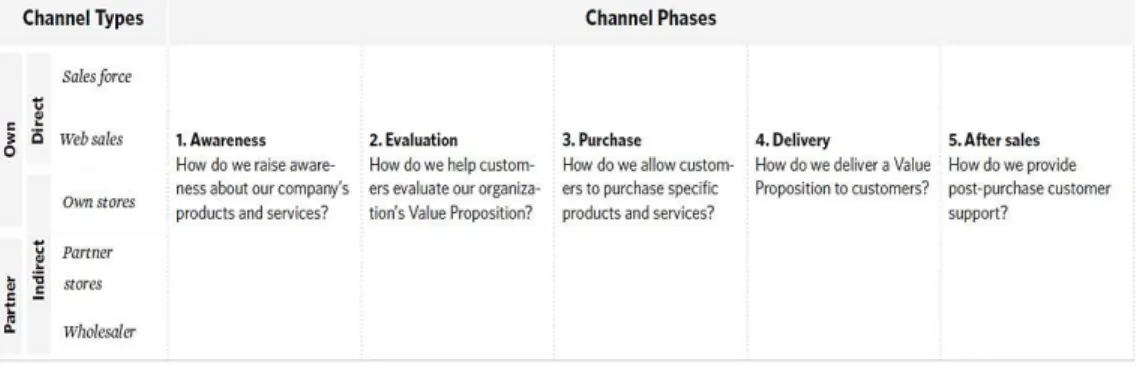Select the Web sales channel type

91,138
